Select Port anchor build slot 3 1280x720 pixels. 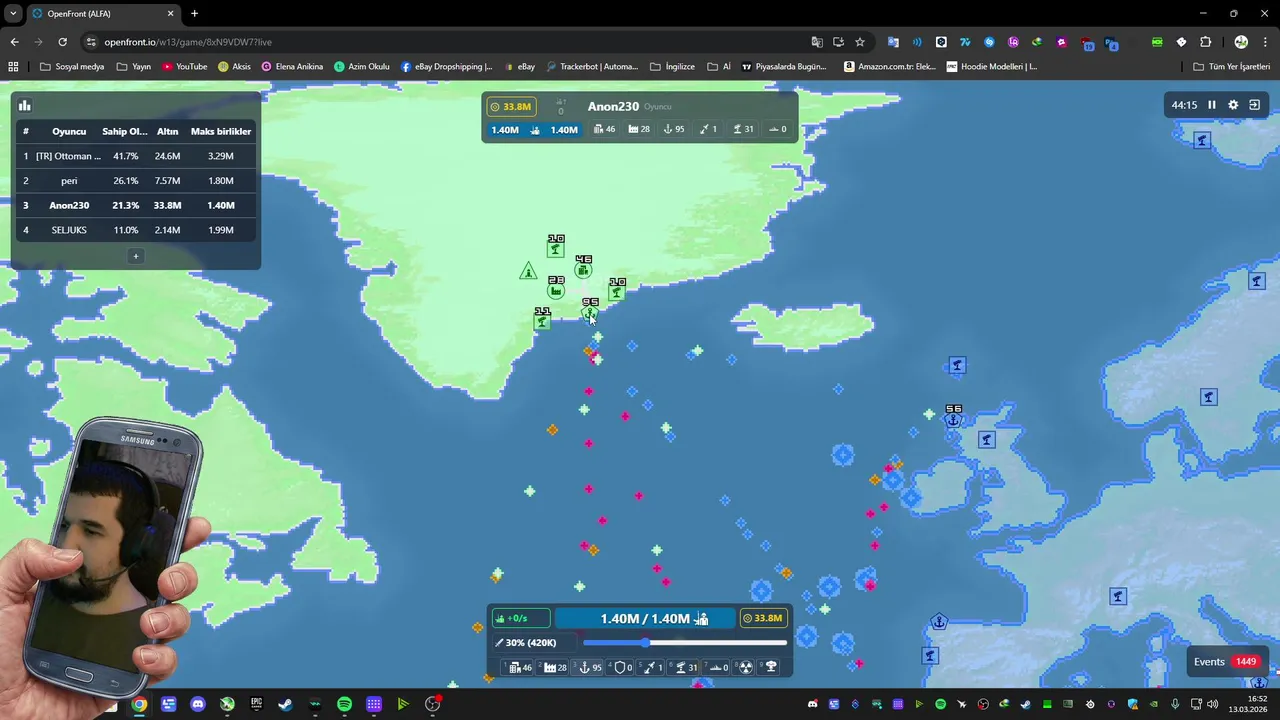589,667
